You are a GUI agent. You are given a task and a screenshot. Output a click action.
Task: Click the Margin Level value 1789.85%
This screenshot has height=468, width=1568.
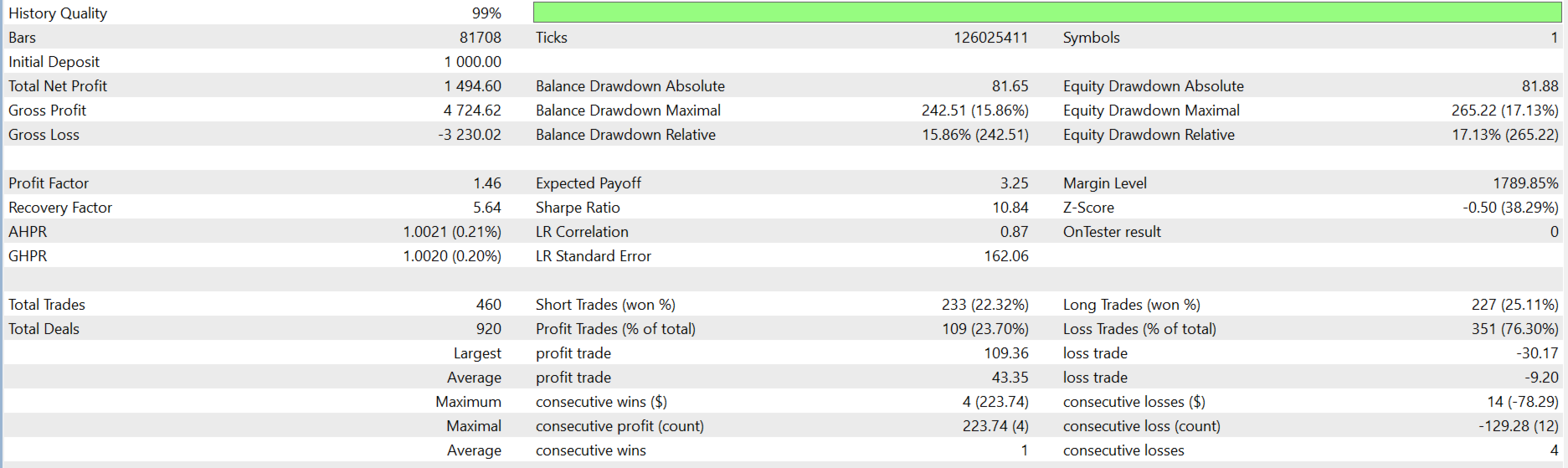[x=1525, y=183]
